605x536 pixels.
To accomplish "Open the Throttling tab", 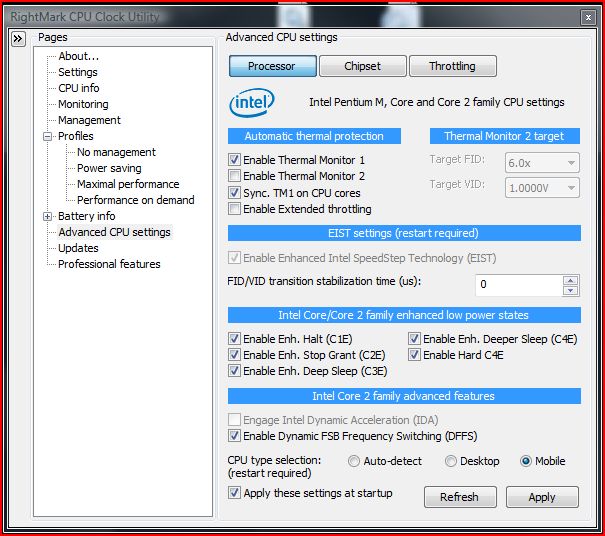I will (453, 66).
